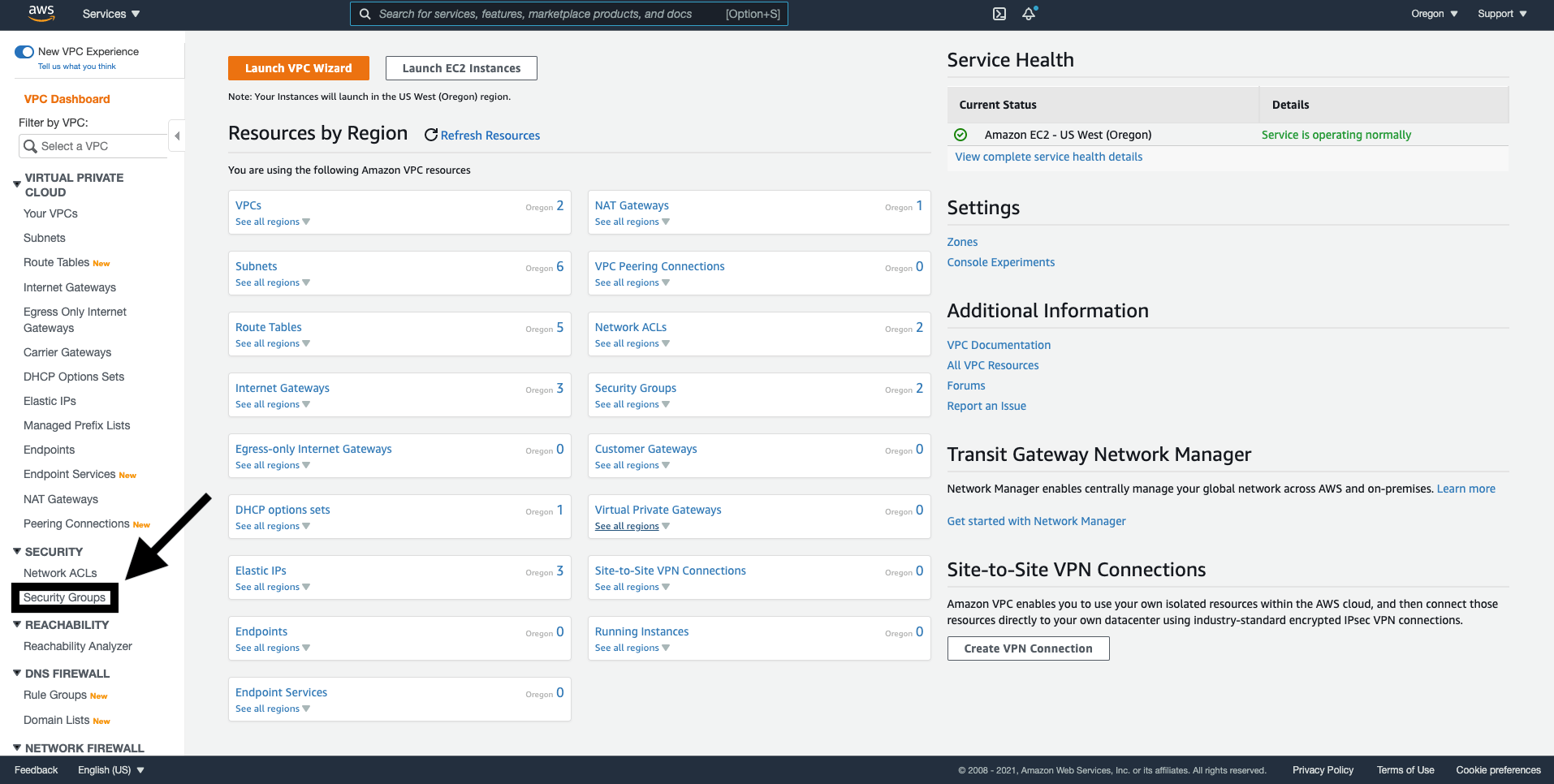
Task: Open the Terms of Use footer link
Action: point(1405,770)
